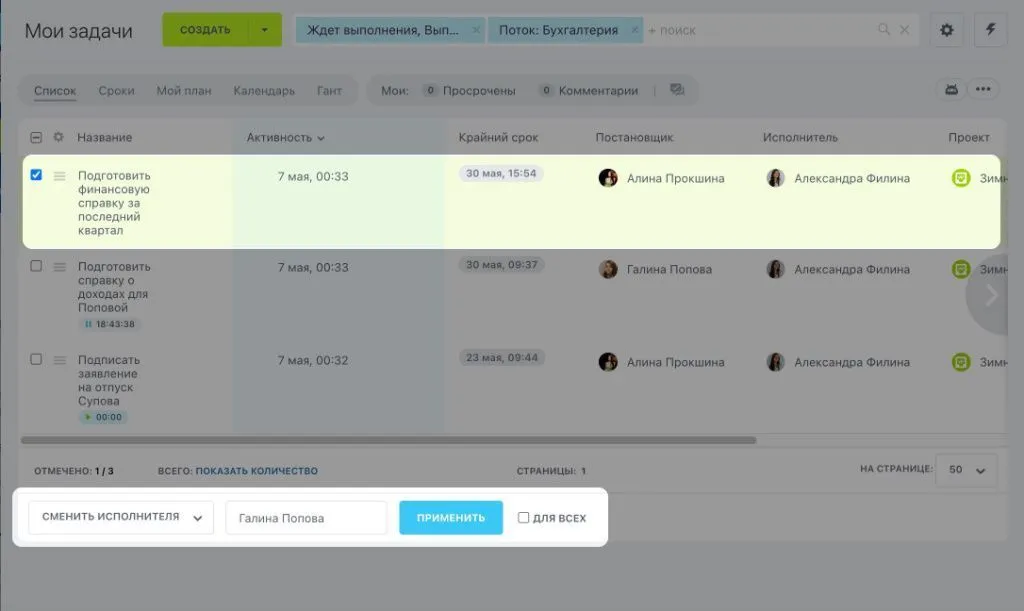Open the Сменить исполнителя action dropdown
1024x611 pixels.
121,518
